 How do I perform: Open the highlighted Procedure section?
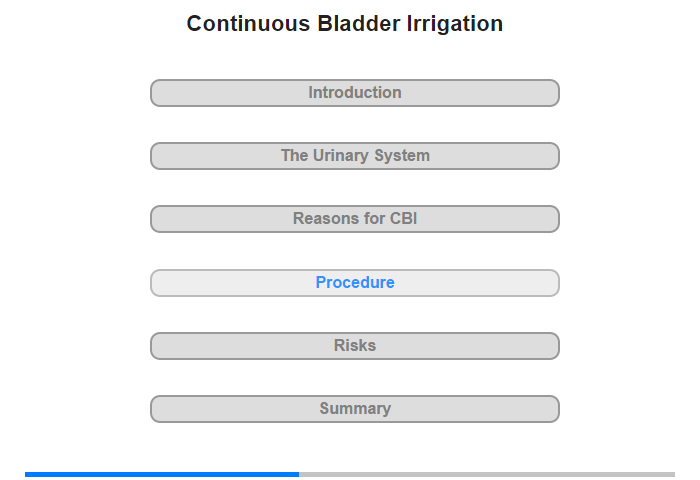click(354, 283)
